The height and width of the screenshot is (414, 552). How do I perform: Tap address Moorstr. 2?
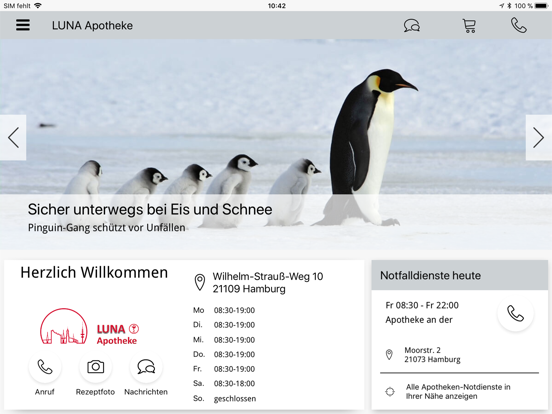point(422,350)
